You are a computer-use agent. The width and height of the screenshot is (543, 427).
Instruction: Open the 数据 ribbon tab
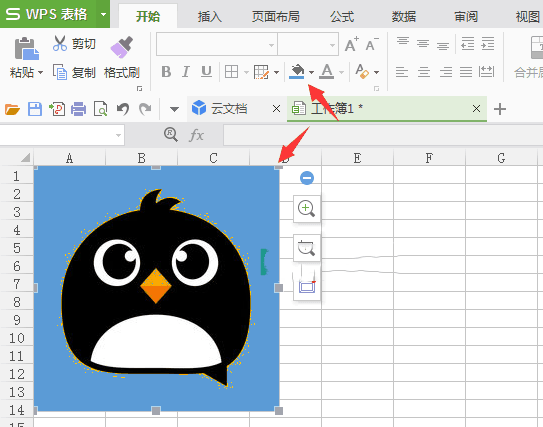click(x=404, y=16)
